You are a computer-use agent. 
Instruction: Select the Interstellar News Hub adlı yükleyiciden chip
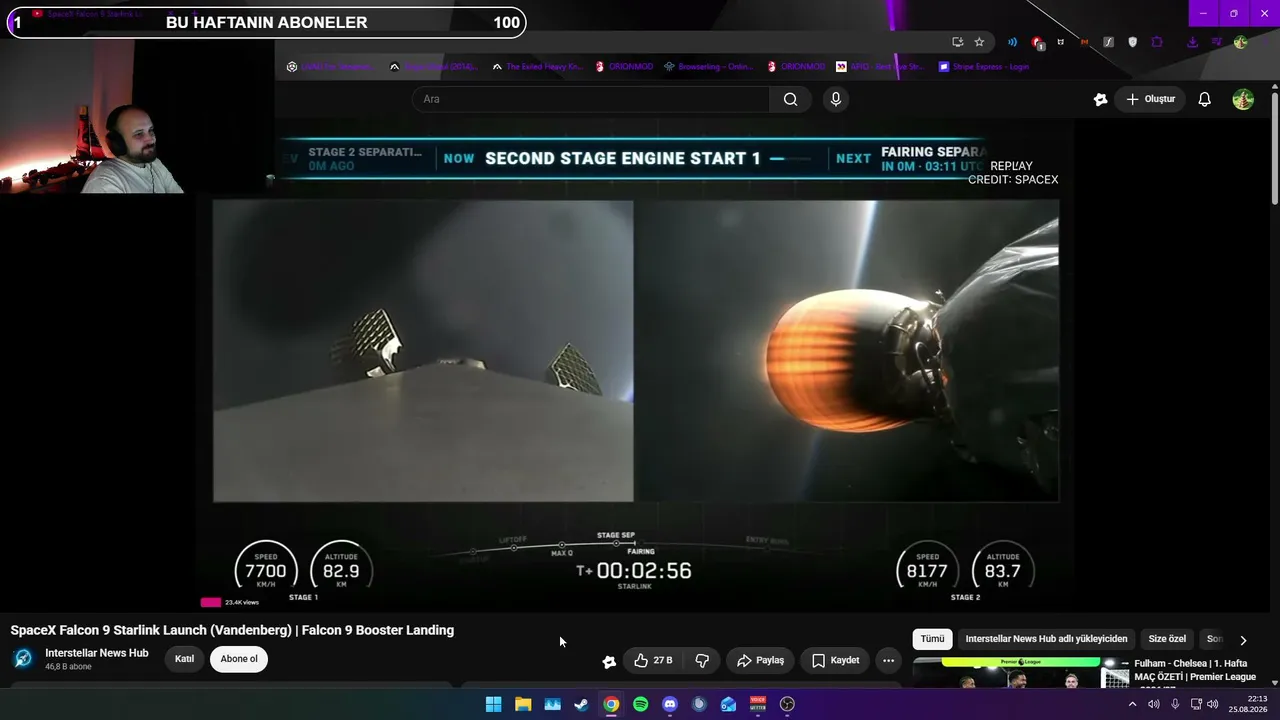[1046, 639]
